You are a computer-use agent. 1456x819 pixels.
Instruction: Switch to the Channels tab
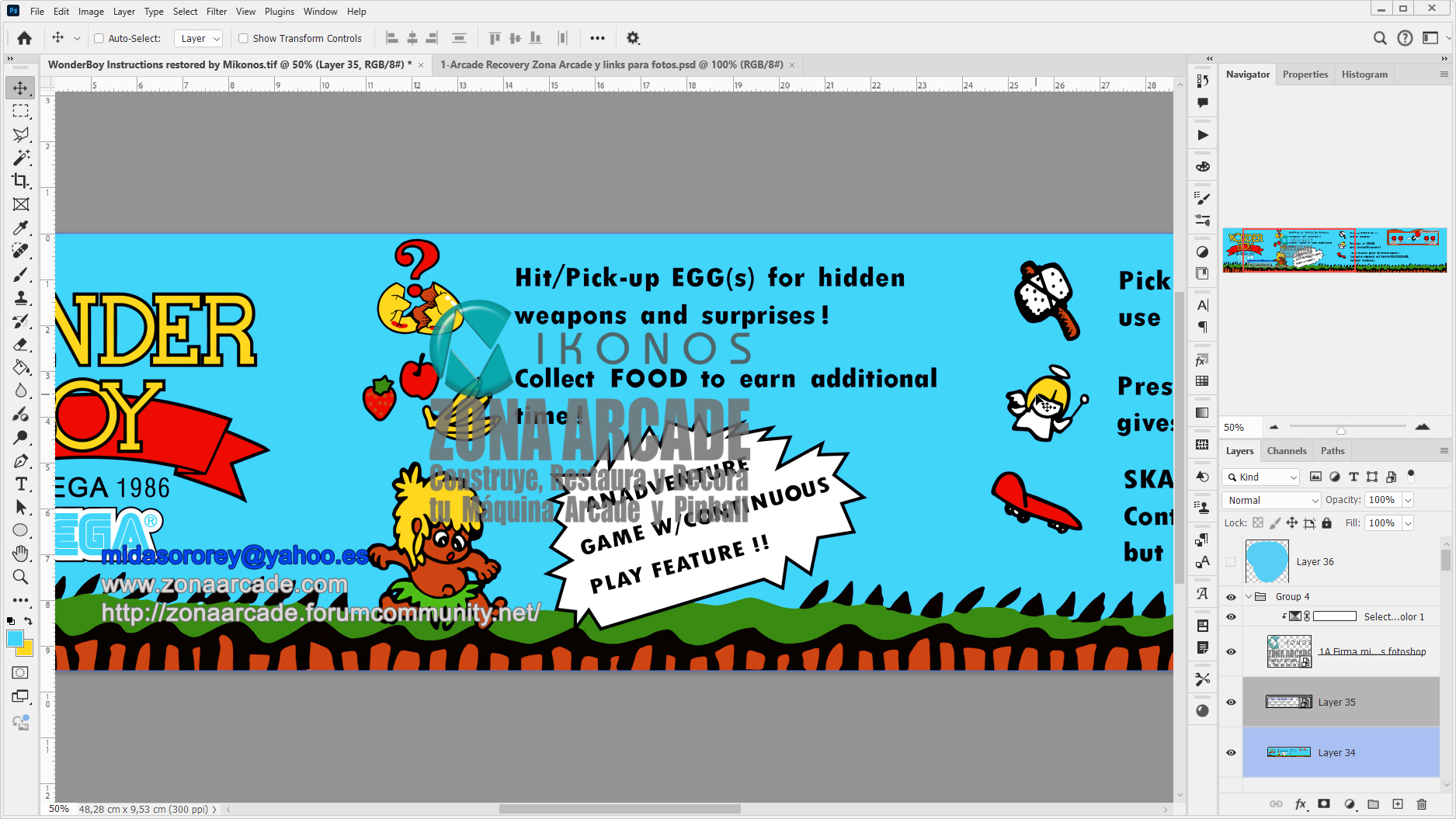[x=1287, y=451]
